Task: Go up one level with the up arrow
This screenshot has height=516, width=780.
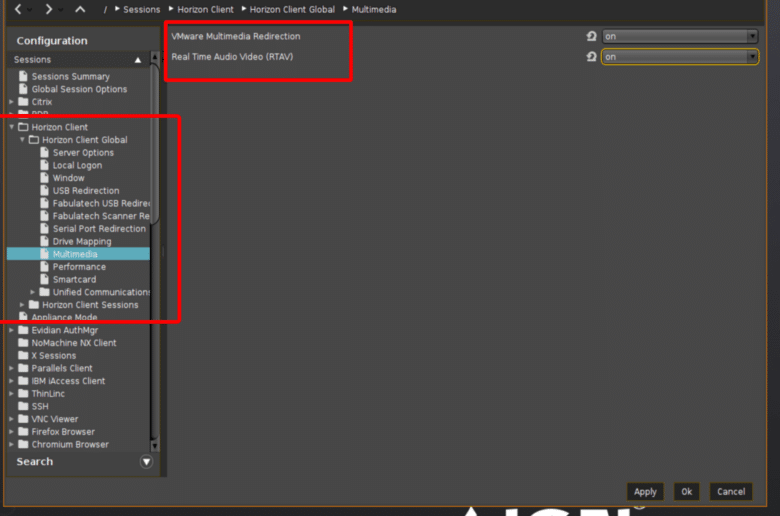Action: [x=80, y=9]
